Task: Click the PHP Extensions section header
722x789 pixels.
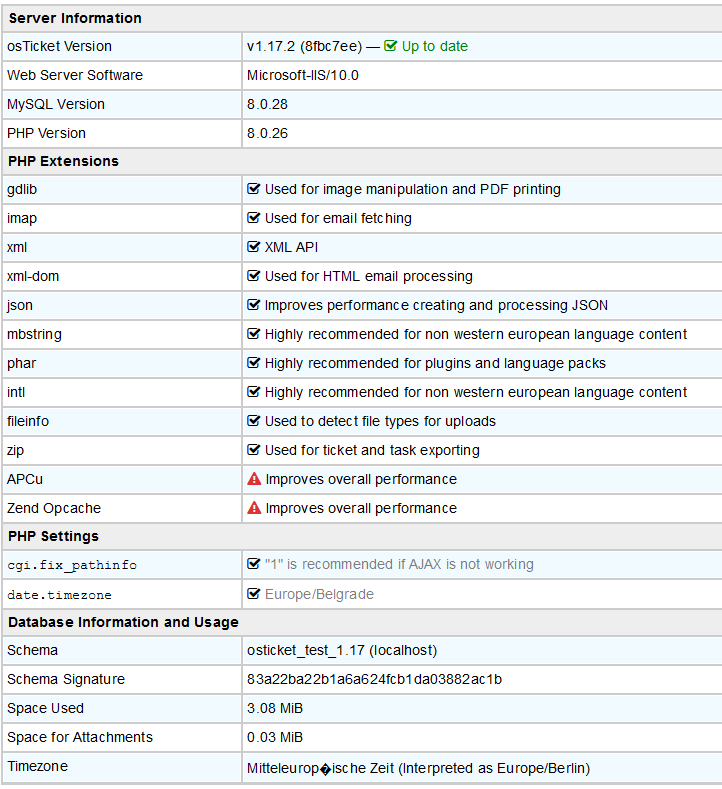Action: click(63, 161)
